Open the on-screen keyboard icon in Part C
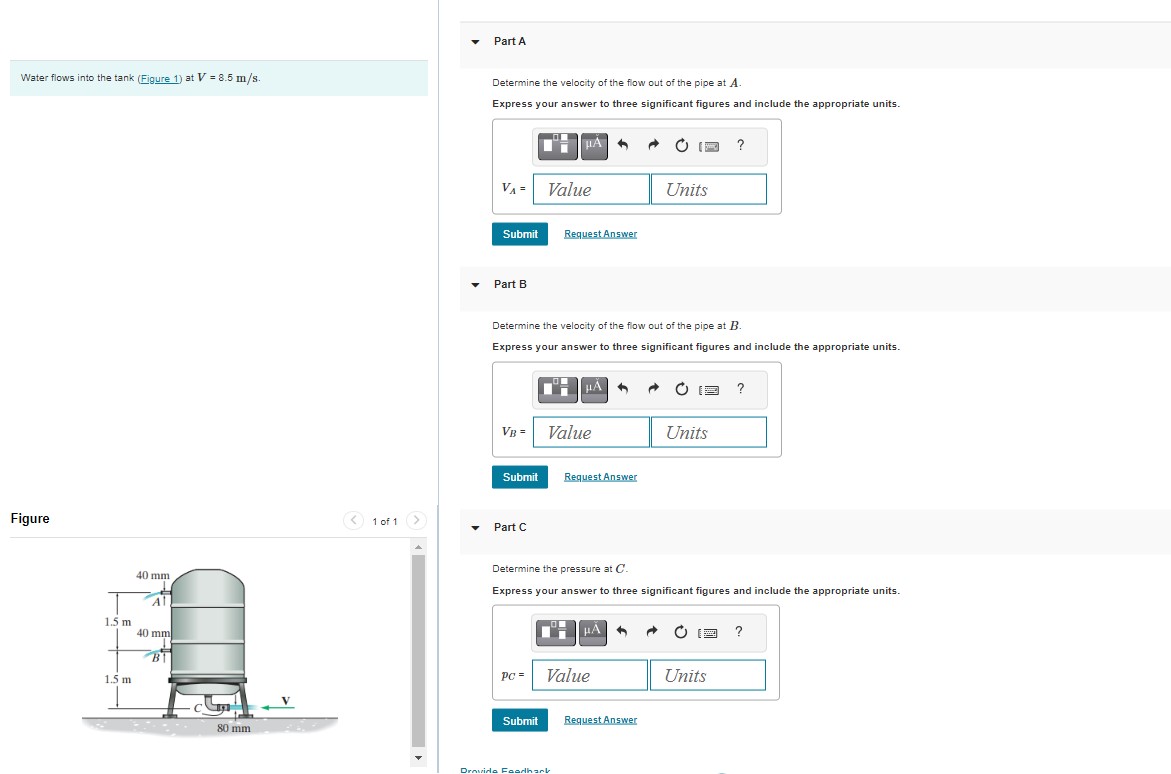This screenshot has height=774, width=1171. (708, 632)
